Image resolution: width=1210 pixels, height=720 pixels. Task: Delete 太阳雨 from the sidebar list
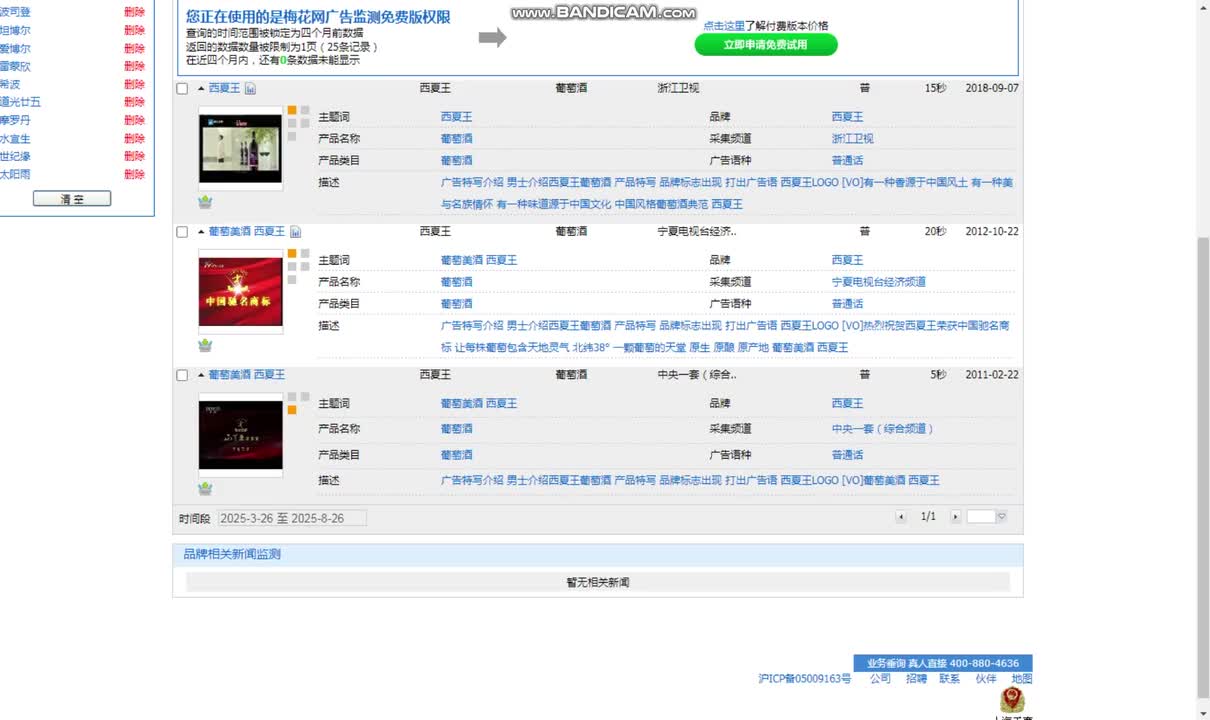click(134, 174)
